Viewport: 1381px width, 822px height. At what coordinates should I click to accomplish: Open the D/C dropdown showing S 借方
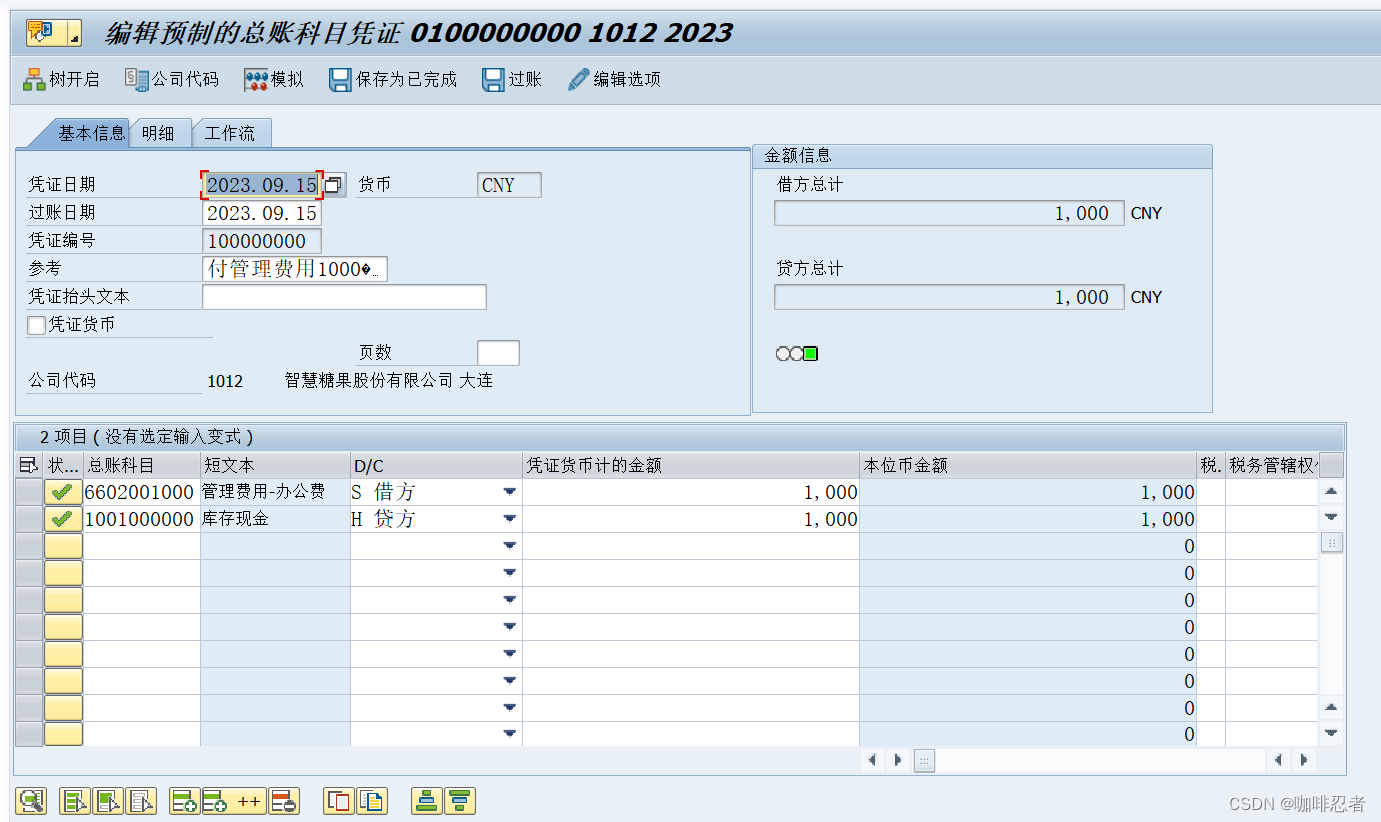(x=510, y=491)
